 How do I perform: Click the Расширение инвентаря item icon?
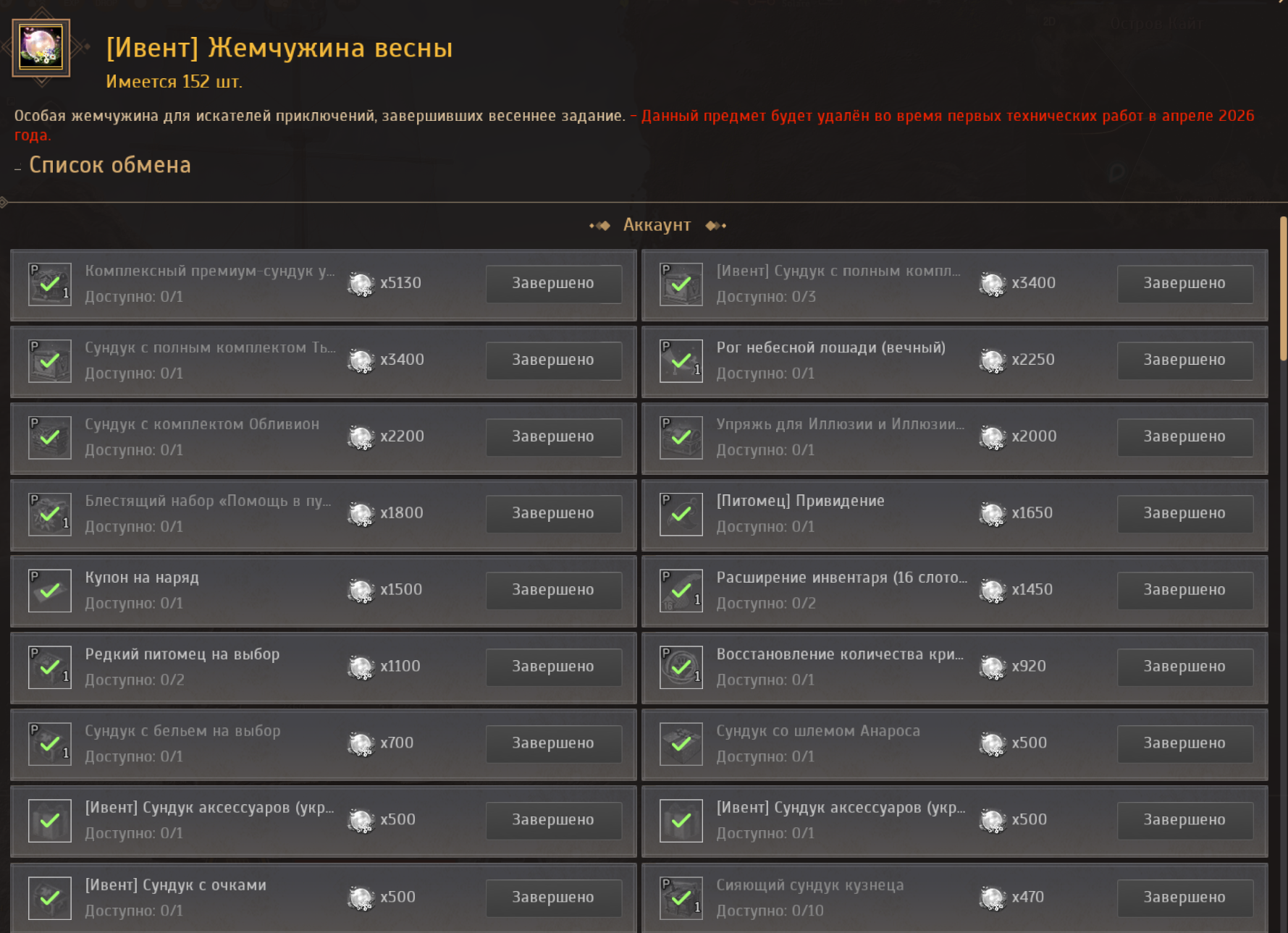681,591
